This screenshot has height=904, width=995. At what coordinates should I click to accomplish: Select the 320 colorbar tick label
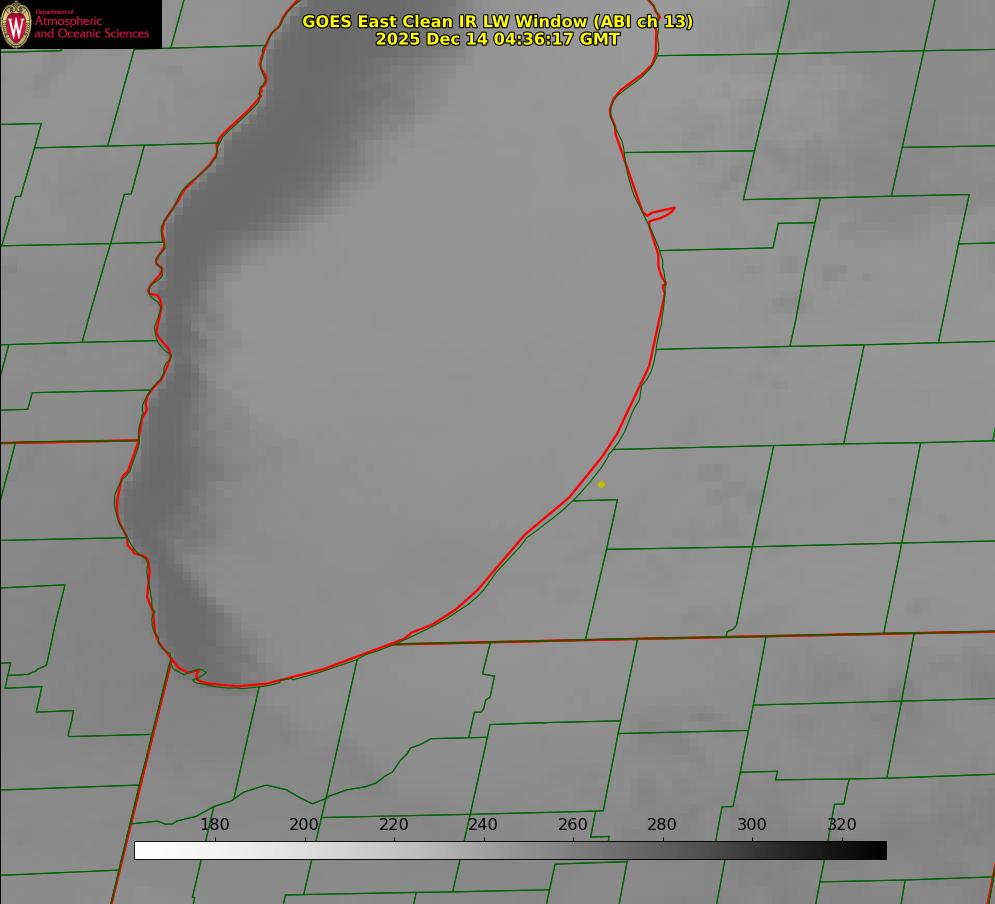click(842, 824)
